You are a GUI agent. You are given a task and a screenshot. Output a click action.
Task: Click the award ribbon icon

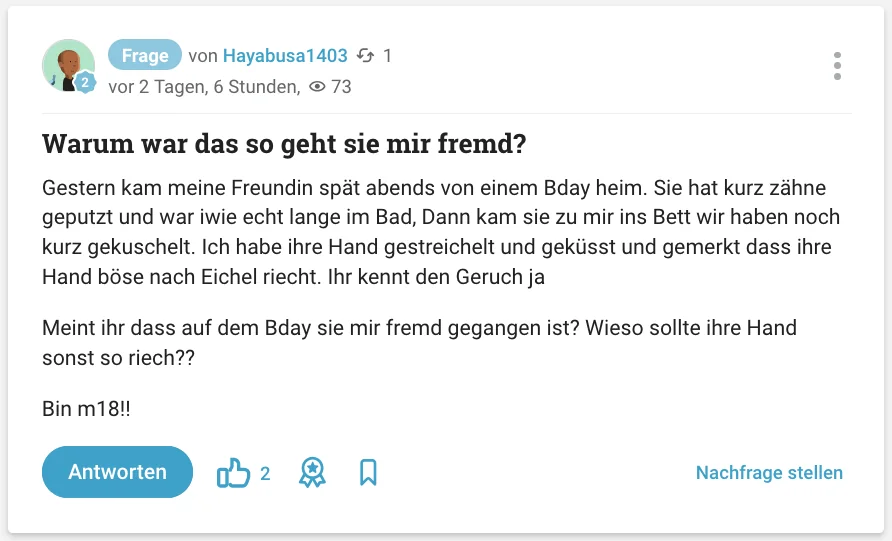tap(312, 473)
